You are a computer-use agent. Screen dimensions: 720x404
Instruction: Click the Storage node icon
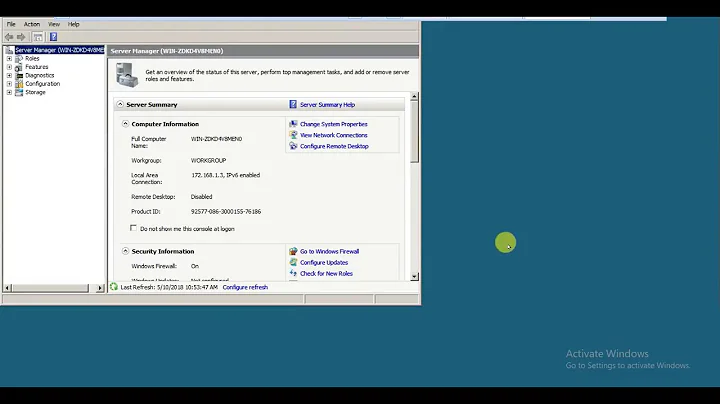click(x=19, y=92)
